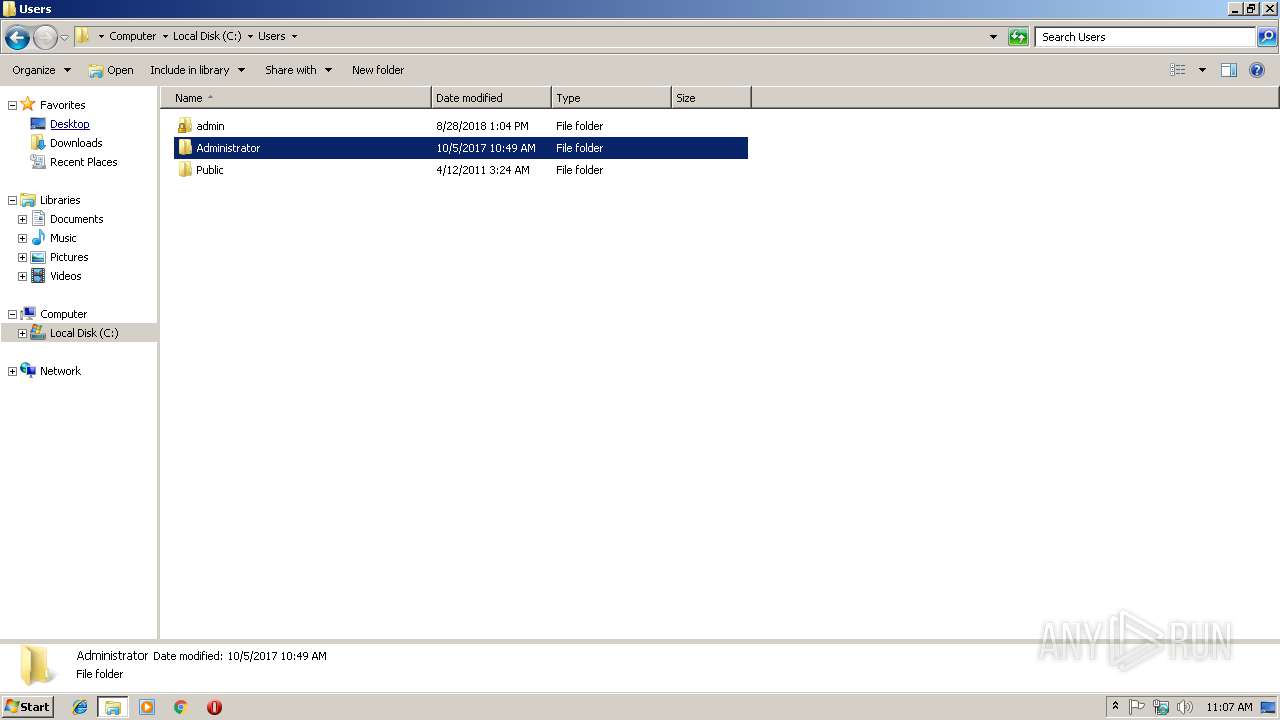This screenshot has height=720, width=1280.
Task: Launch Internet Explorer from the taskbar
Action: click(80, 707)
